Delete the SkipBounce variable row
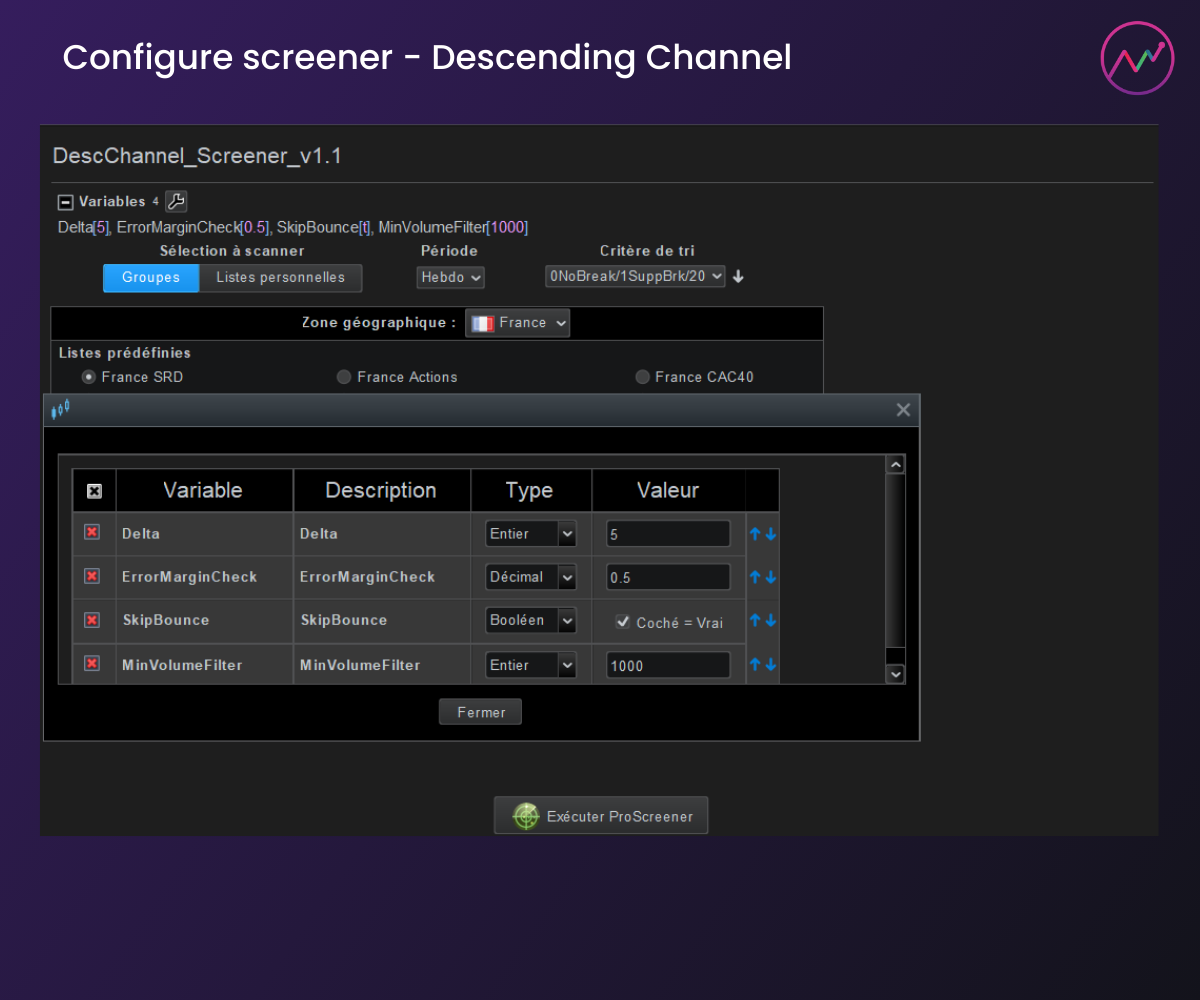This screenshot has width=1200, height=1000. [x=92, y=620]
